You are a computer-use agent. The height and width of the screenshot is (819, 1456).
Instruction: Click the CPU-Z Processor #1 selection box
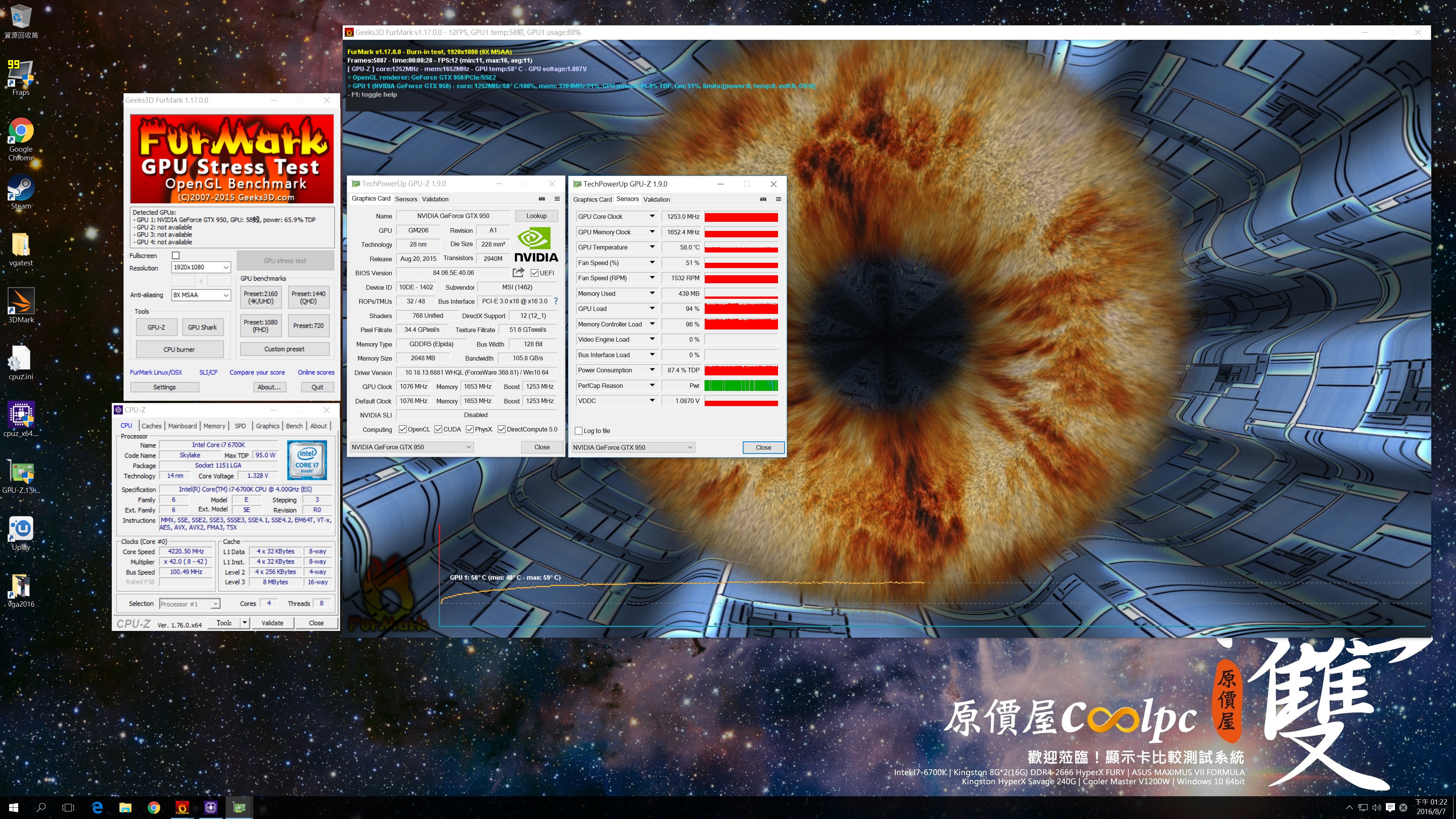click(x=189, y=604)
